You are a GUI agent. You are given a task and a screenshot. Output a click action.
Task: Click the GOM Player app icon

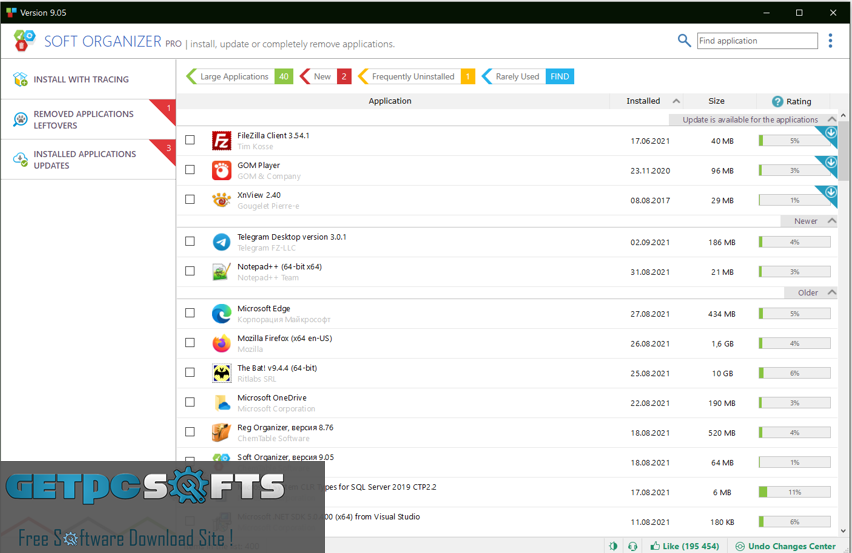click(x=222, y=171)
